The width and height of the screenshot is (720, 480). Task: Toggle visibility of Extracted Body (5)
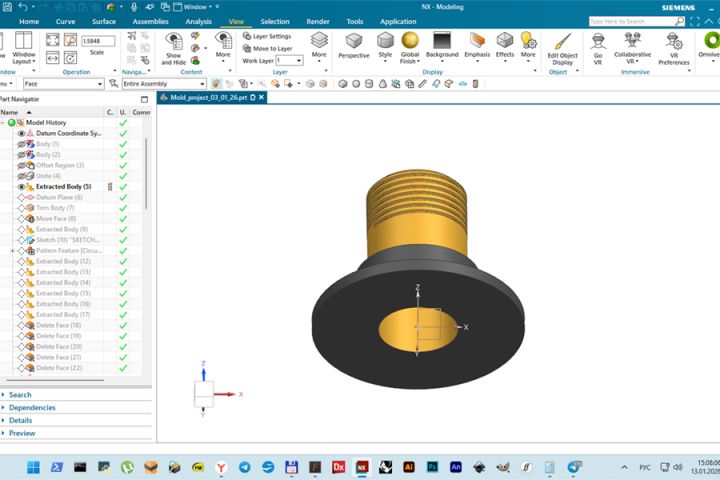tap(21, 187)
